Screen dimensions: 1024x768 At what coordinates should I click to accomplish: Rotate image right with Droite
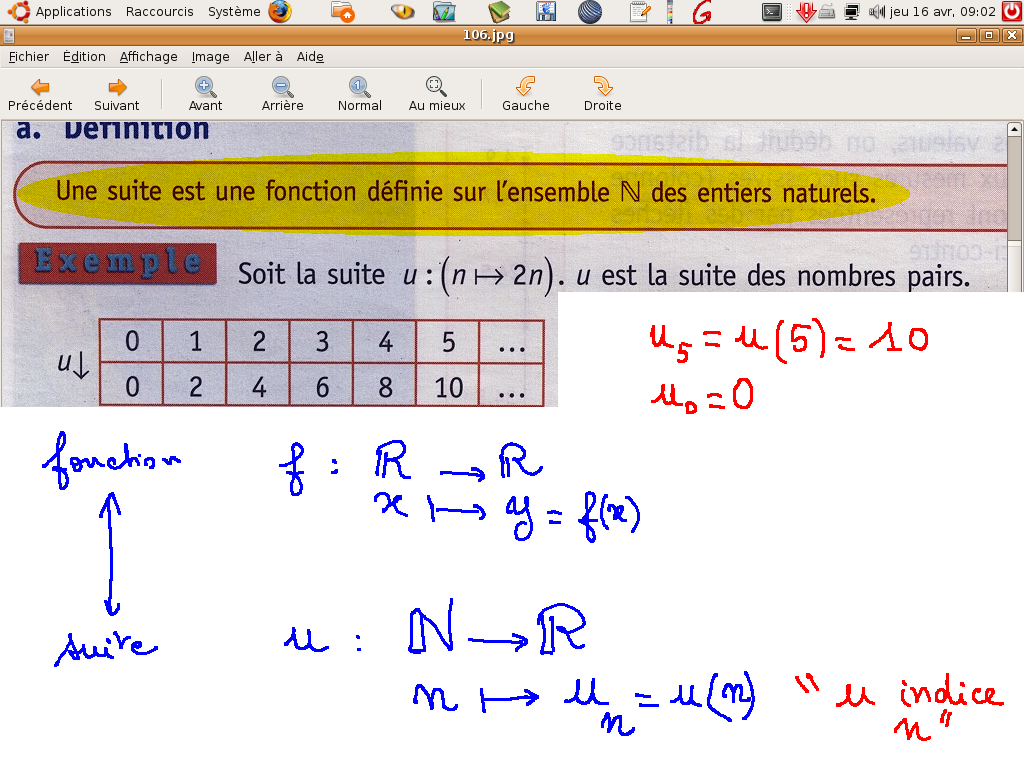[602, 95]
